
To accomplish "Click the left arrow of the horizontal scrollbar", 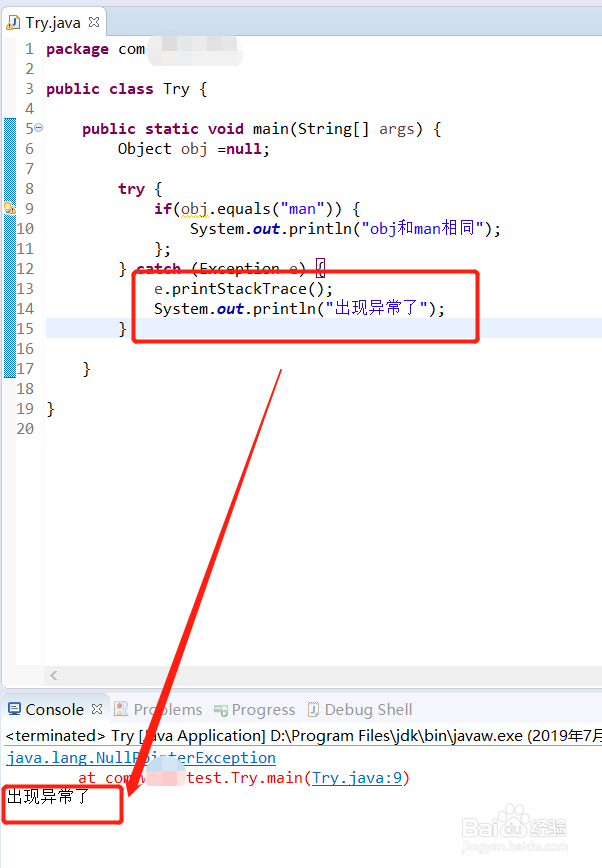I will [54, 675].
